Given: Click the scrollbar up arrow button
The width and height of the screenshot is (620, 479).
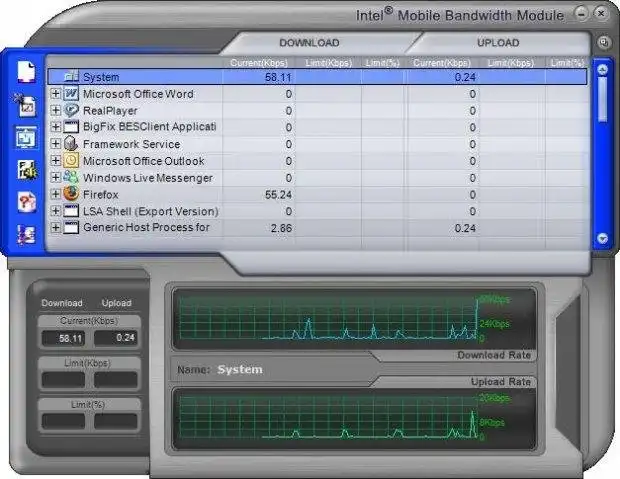Looking at the screenshot, I should pos(602,70).
